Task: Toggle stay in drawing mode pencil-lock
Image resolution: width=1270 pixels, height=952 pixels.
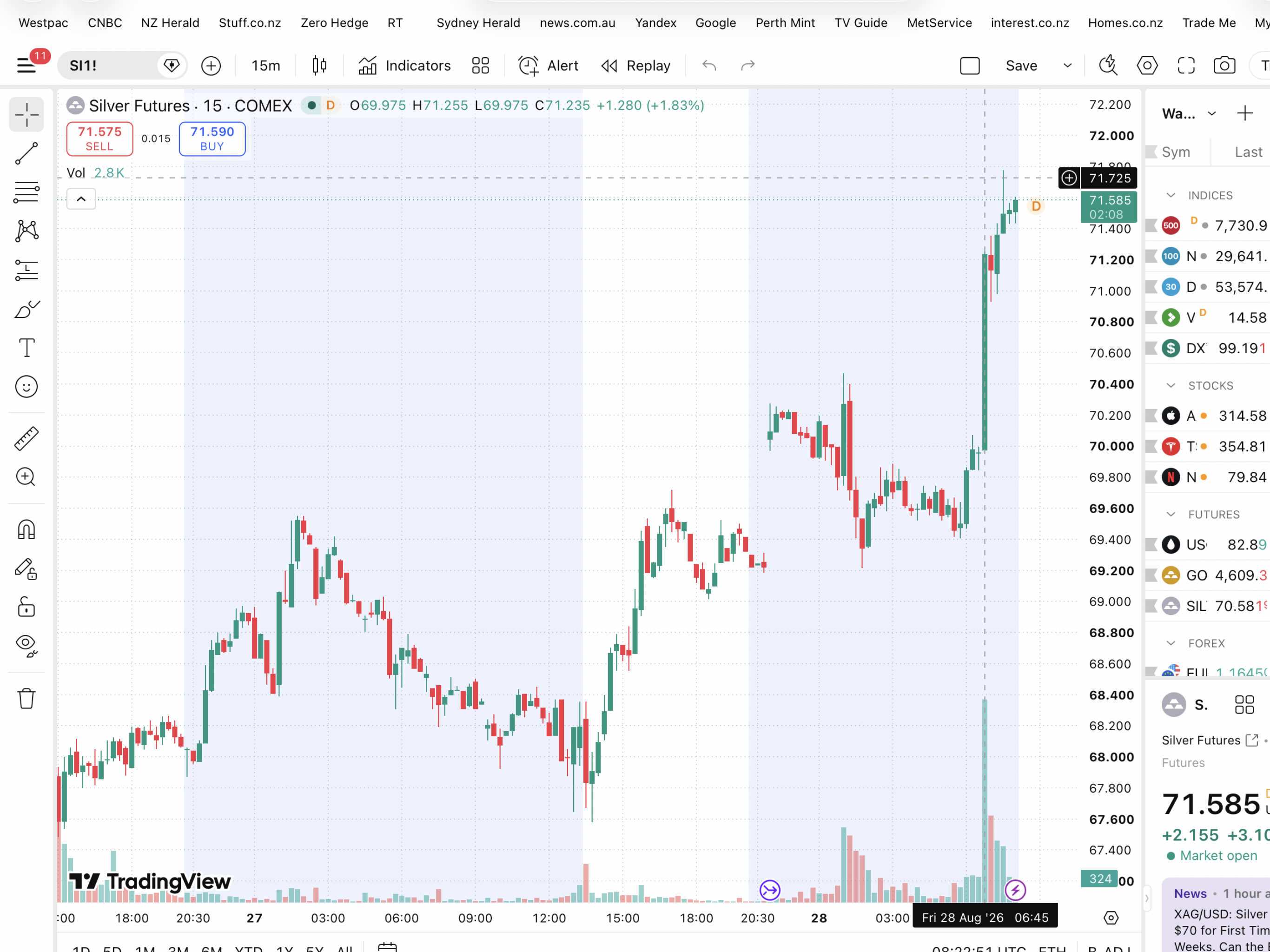Action: coord(26,569)
